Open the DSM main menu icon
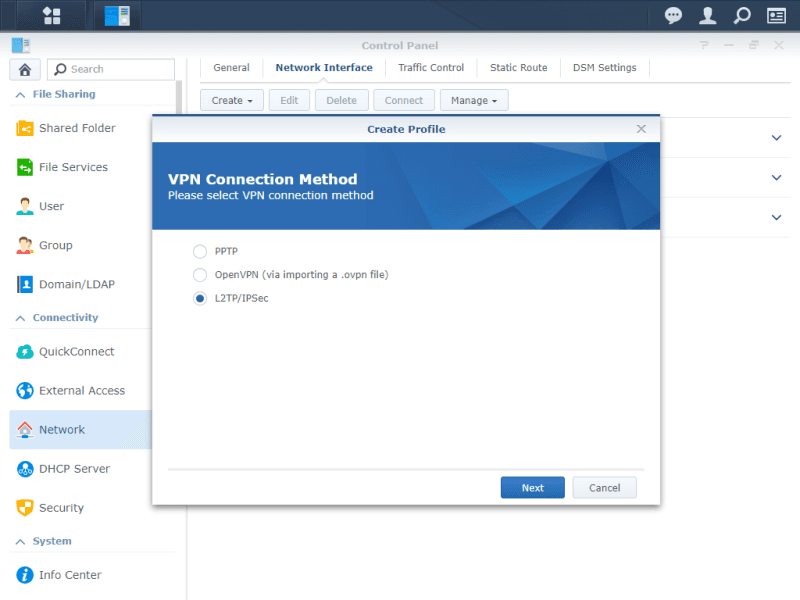This screenshot has width=800, height=600. (51, 15)
